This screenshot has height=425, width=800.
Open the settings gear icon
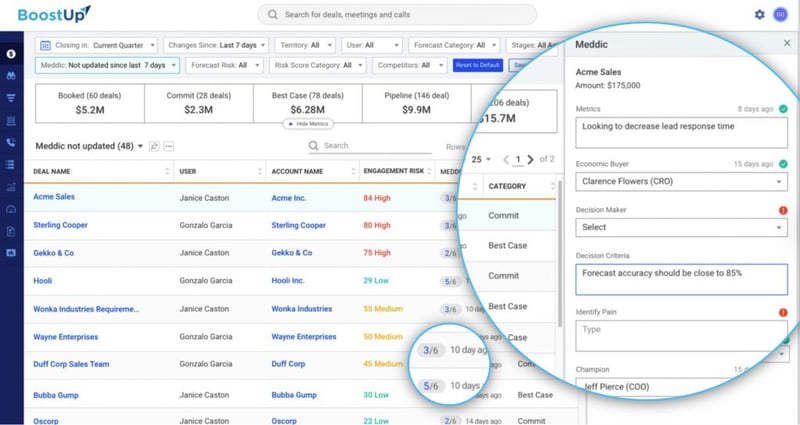point(760,15)
